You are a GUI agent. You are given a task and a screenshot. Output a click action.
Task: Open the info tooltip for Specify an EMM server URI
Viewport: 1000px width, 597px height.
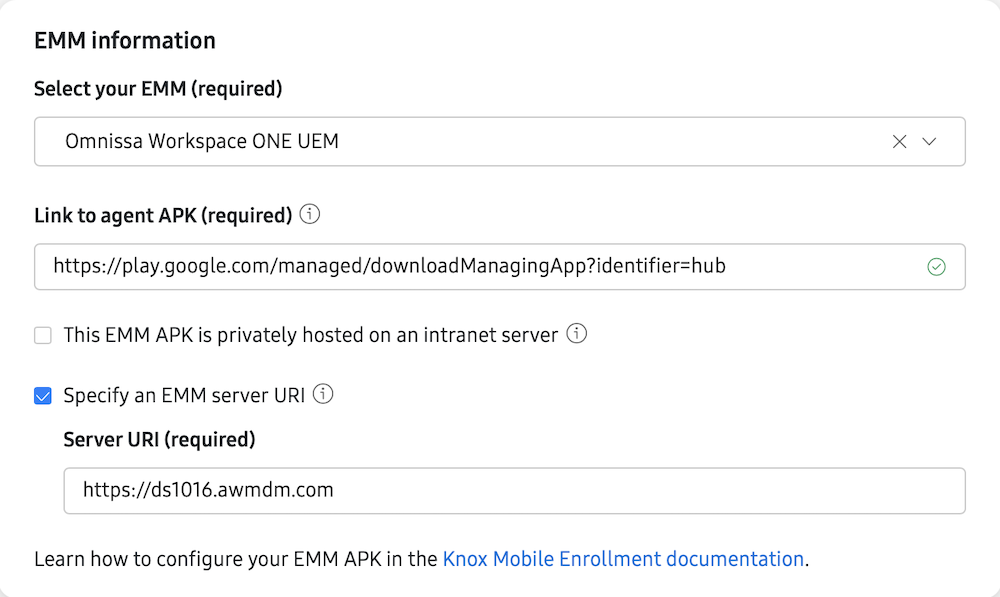322,395
